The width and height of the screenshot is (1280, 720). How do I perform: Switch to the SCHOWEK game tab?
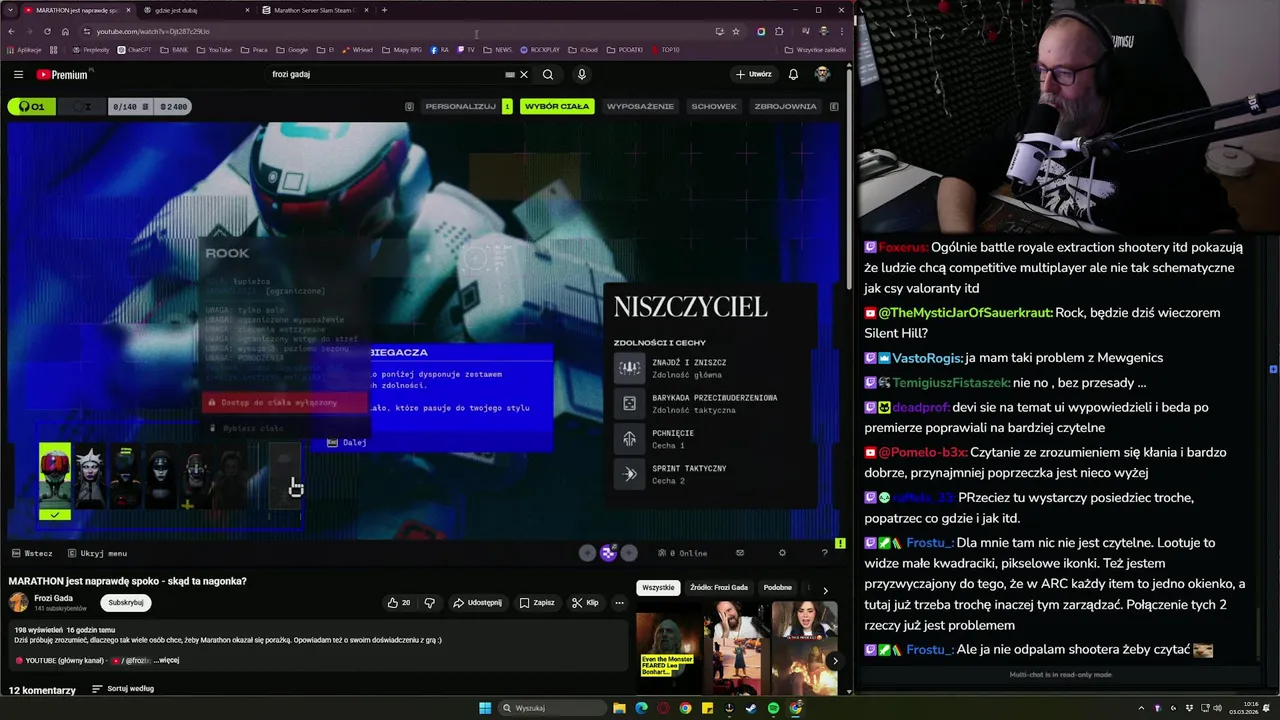point(714,106)
